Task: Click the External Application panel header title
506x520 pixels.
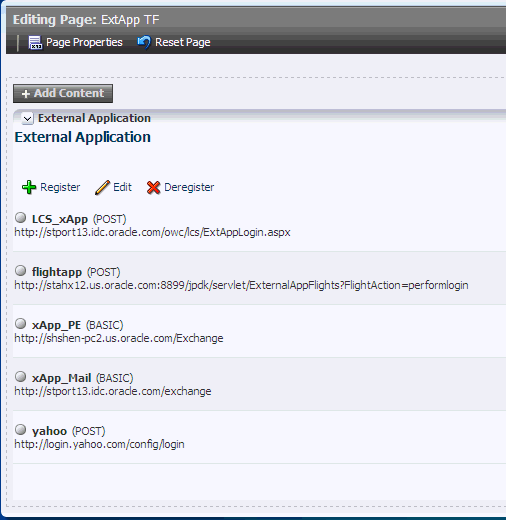Action: [94, 118]
